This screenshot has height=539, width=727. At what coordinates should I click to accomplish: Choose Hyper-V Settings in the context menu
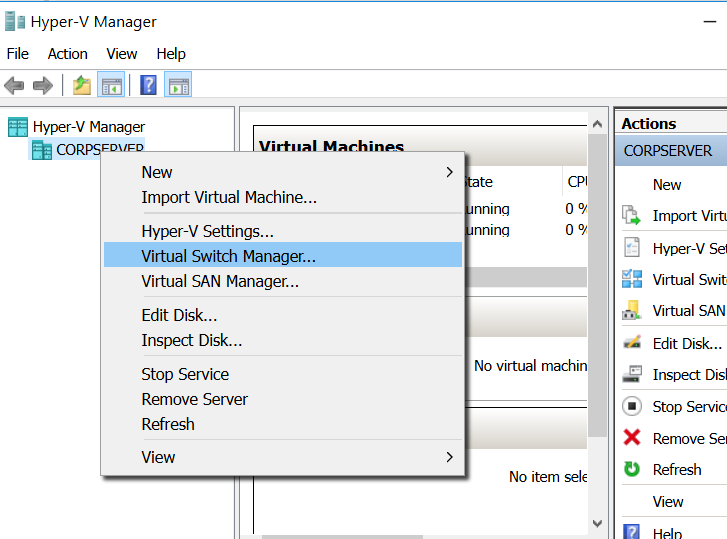(x=207, y=231)
